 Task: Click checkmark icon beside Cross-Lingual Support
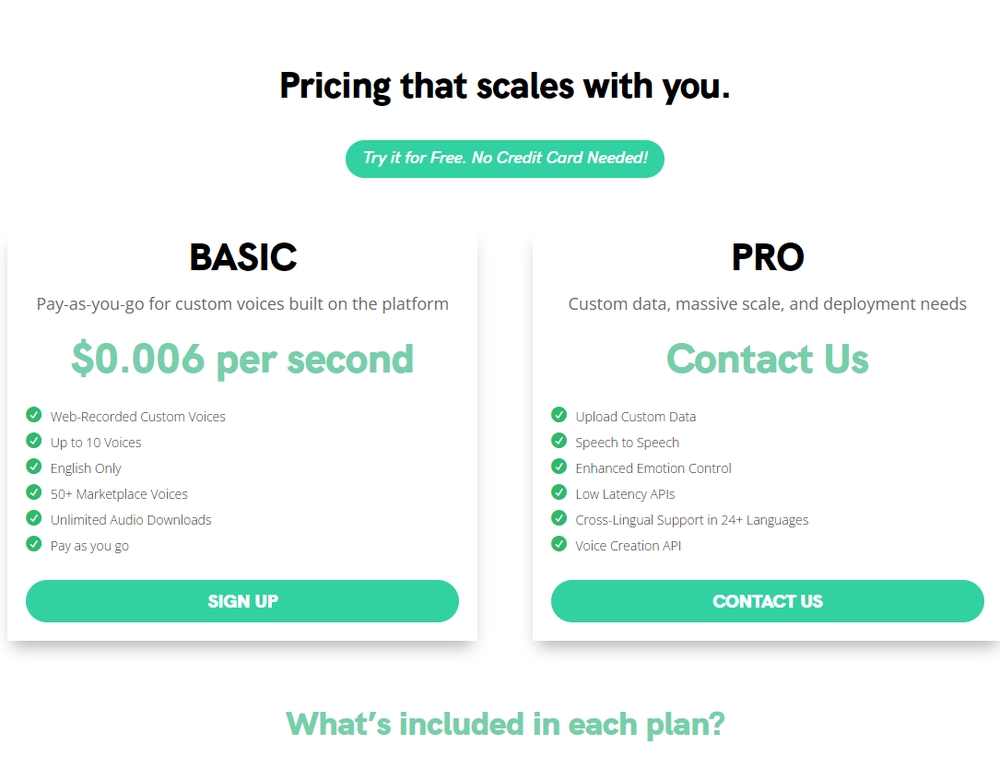559,519
